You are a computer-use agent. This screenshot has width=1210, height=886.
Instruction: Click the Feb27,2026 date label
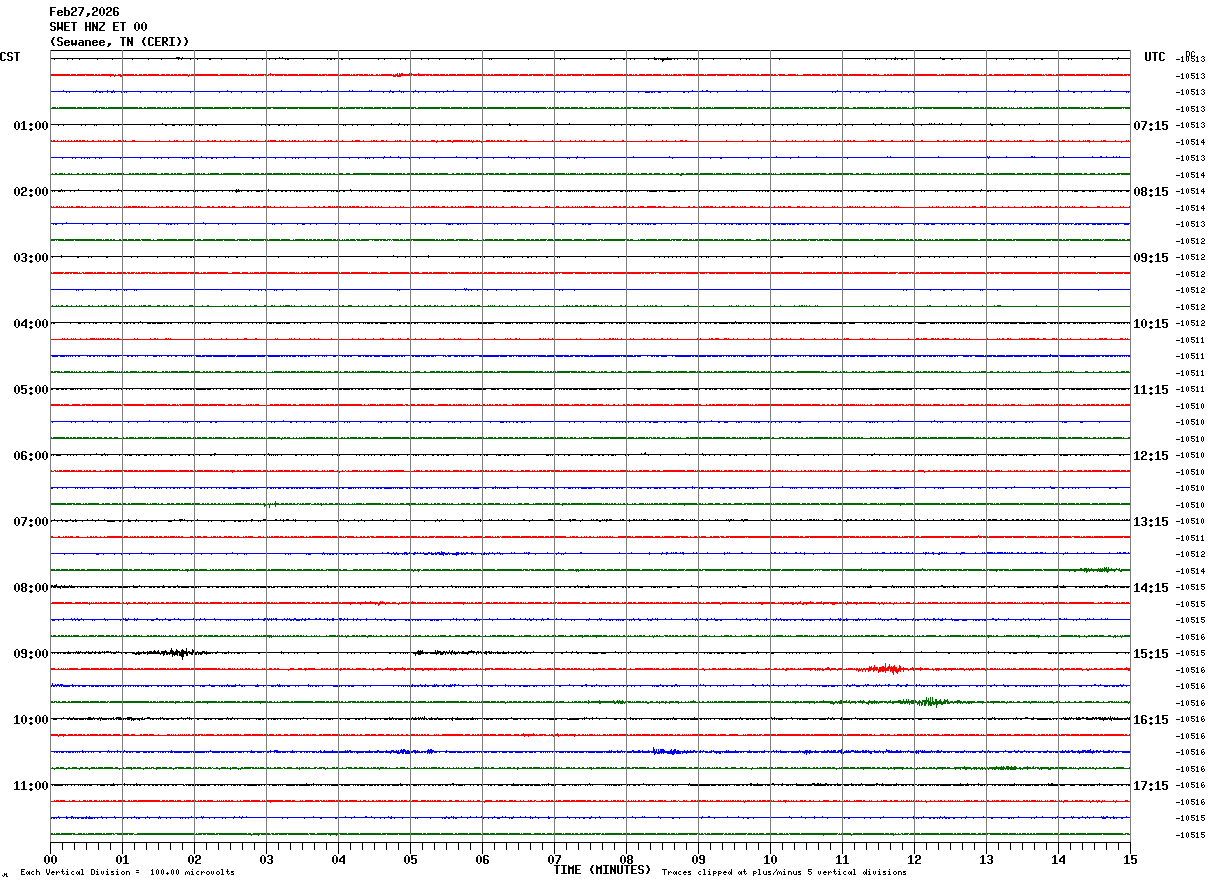[x=84, y=12]
